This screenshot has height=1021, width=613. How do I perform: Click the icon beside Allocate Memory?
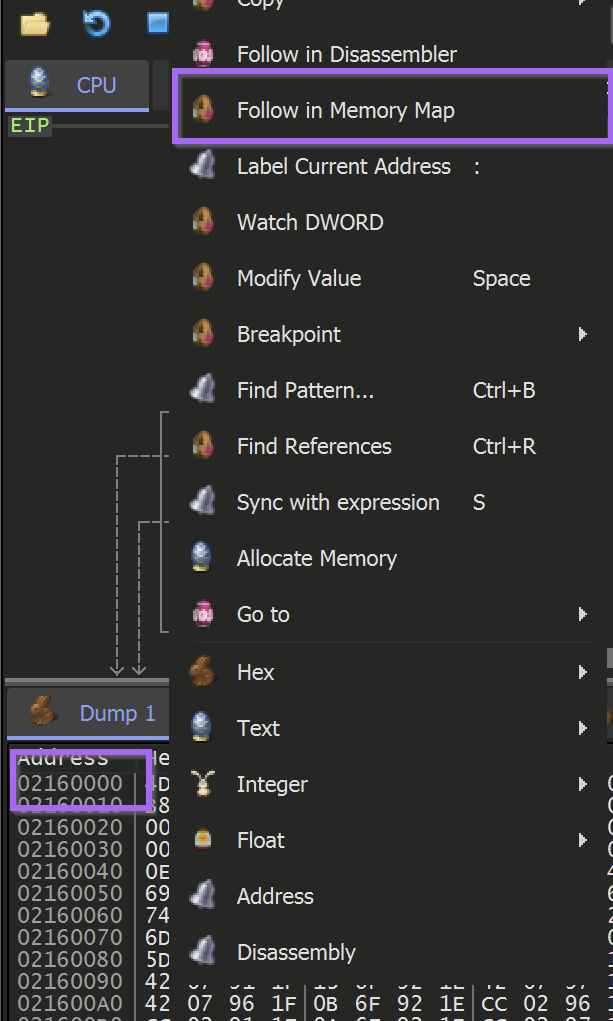(203, 558)
